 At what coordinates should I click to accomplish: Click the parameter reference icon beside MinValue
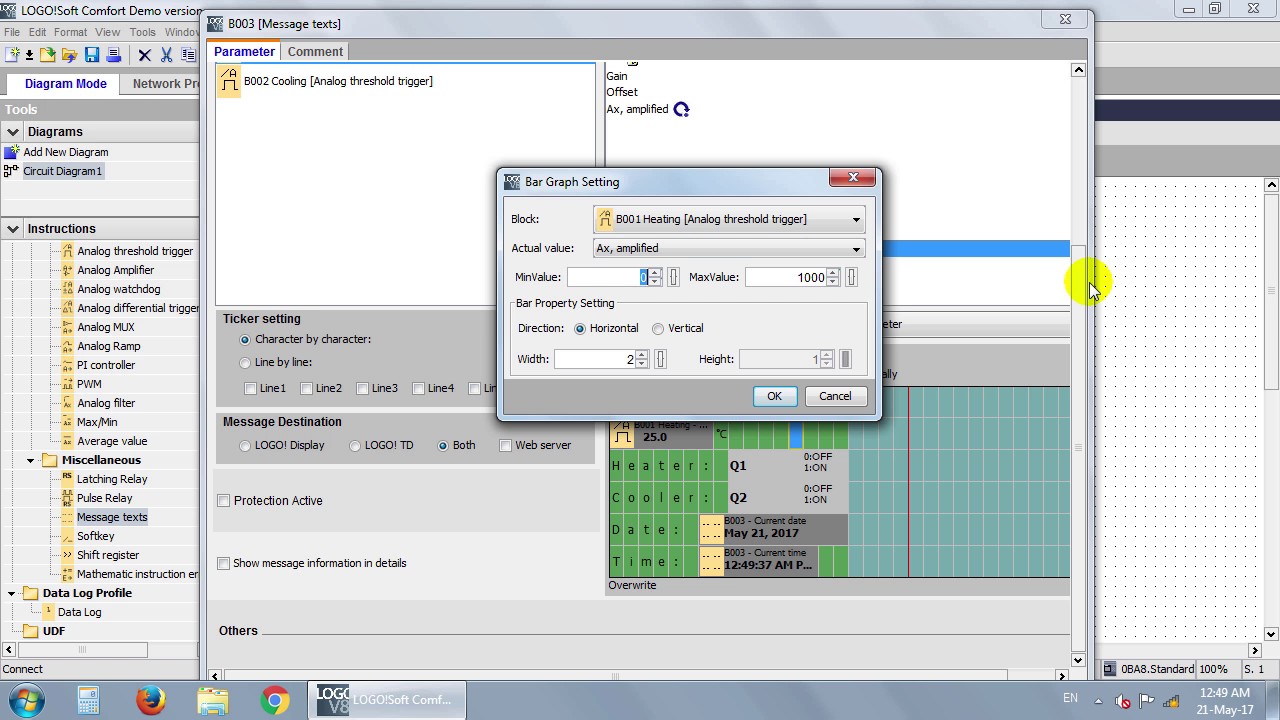click(x=673, y=277)
